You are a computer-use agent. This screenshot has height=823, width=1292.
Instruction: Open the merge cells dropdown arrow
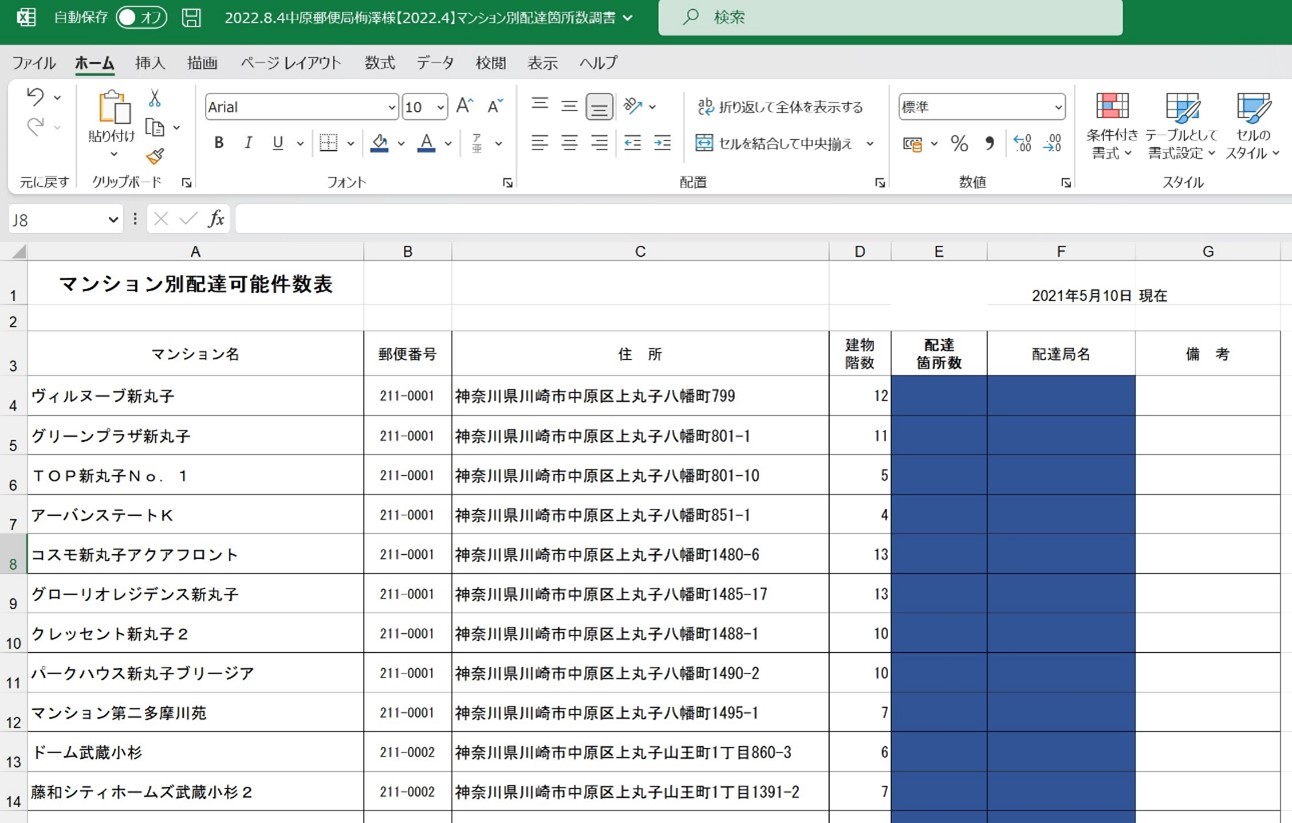click(x=869, y=143)
